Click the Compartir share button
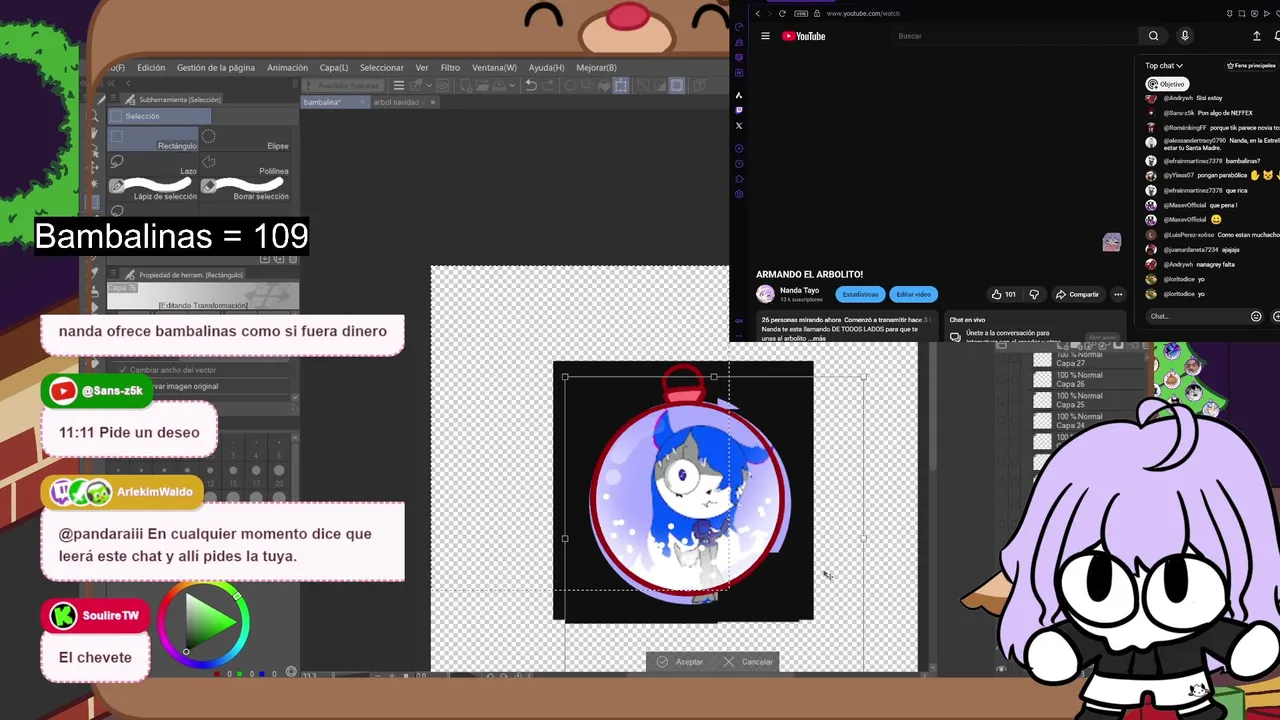Viewport: 1280px width, 720px height. pos(1077,294)
